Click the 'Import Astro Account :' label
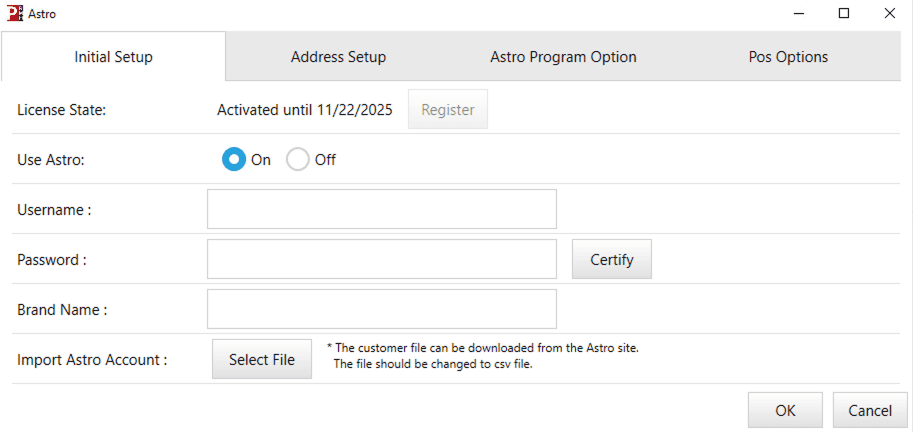The image size is (913, 432). (93, 360)
